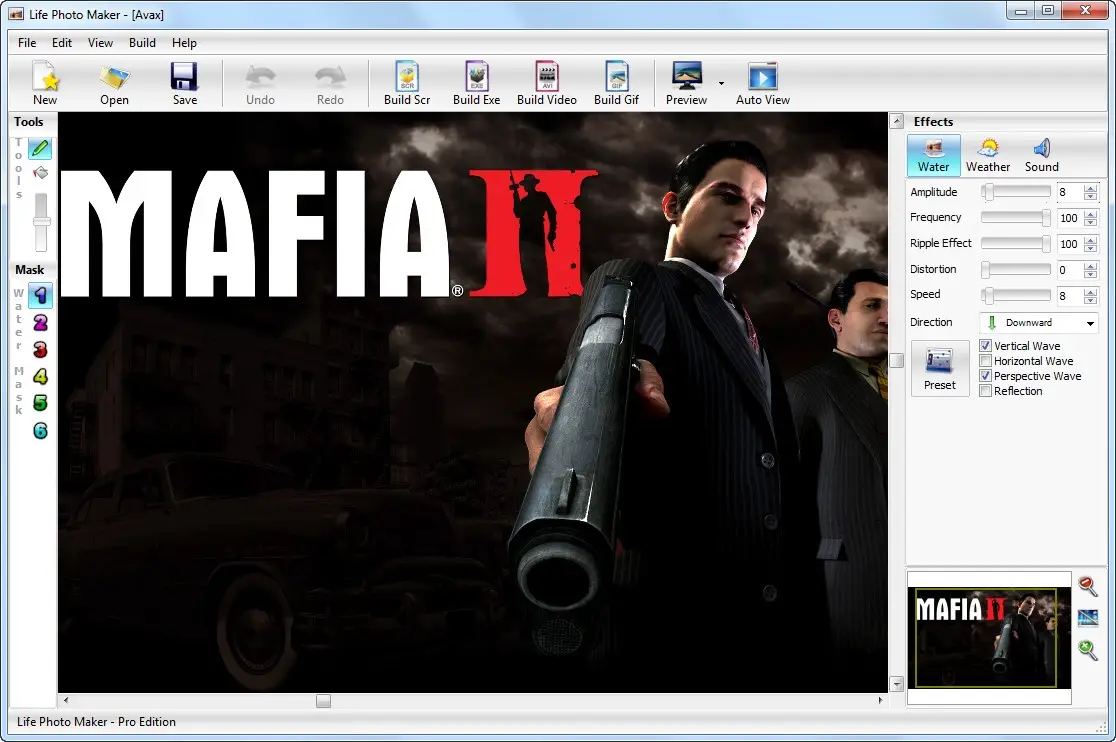Click the Frequency spinner arrows
This screenshot has width=1116, height=742.
click(x=1090, y=218)
